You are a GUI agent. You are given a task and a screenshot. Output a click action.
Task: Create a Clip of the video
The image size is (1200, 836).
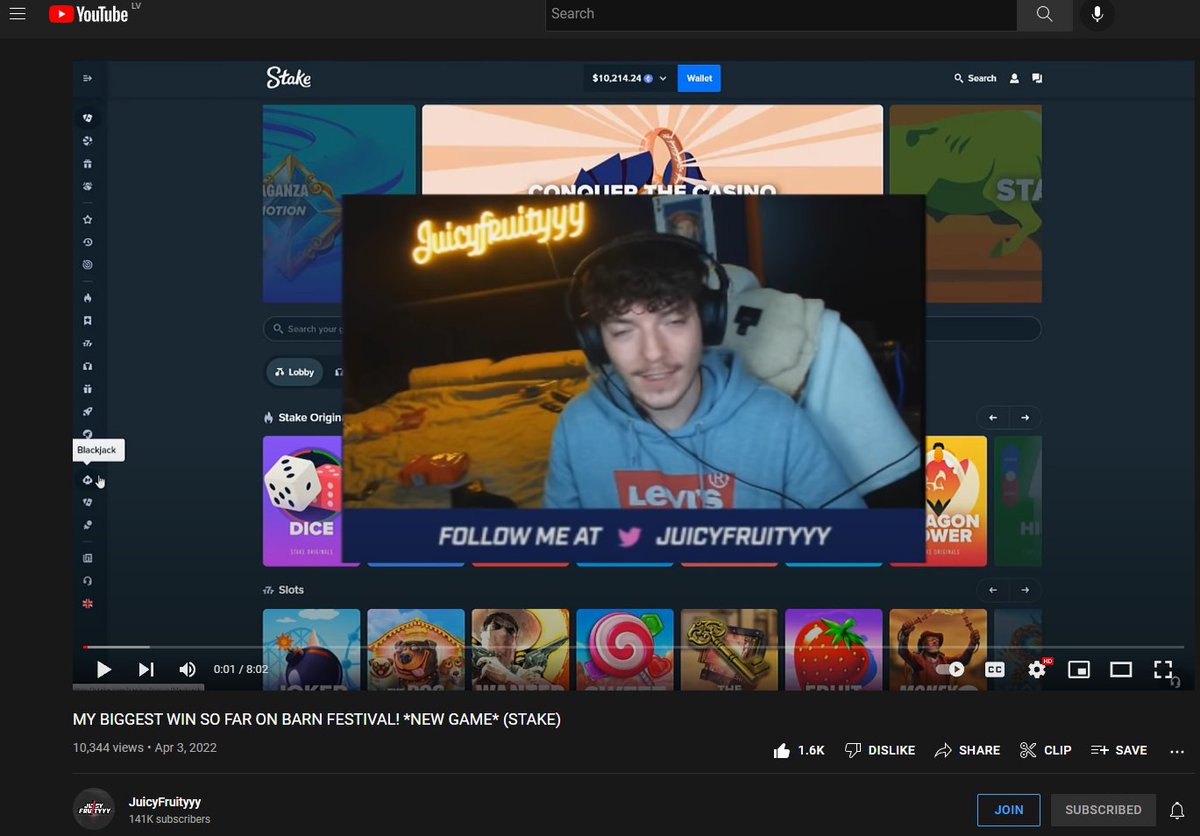[x=1045, y=750]
